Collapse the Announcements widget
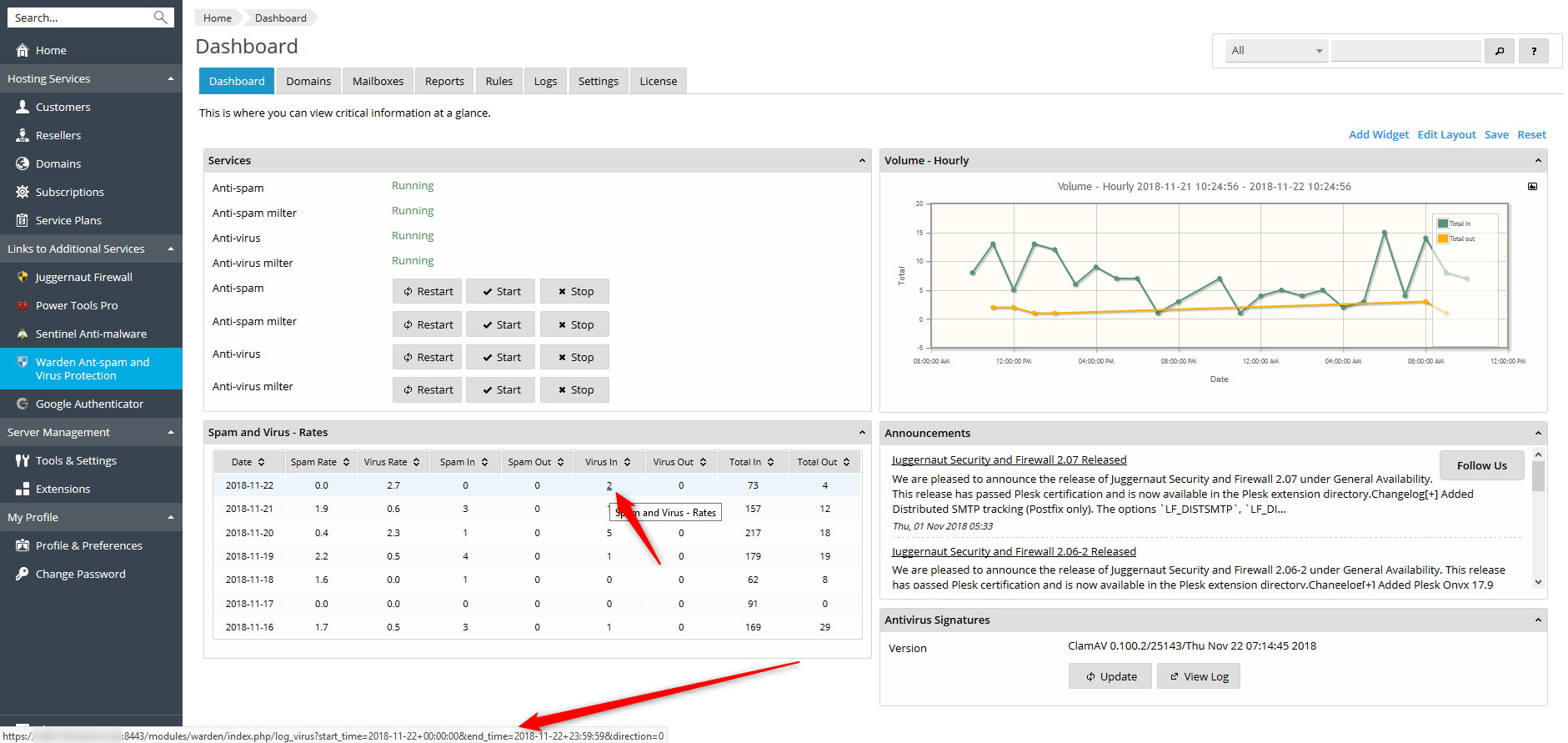This screenshot has height=743, width=1568. click(1538, 434)
